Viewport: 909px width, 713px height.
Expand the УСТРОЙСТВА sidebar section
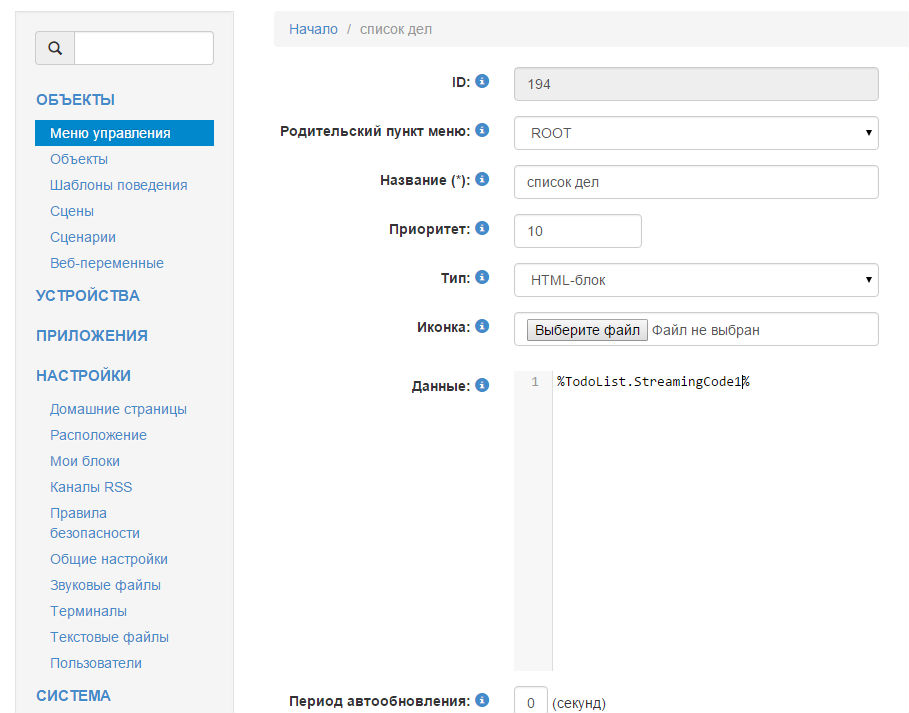pyautogui.click(x=88, y=296)
